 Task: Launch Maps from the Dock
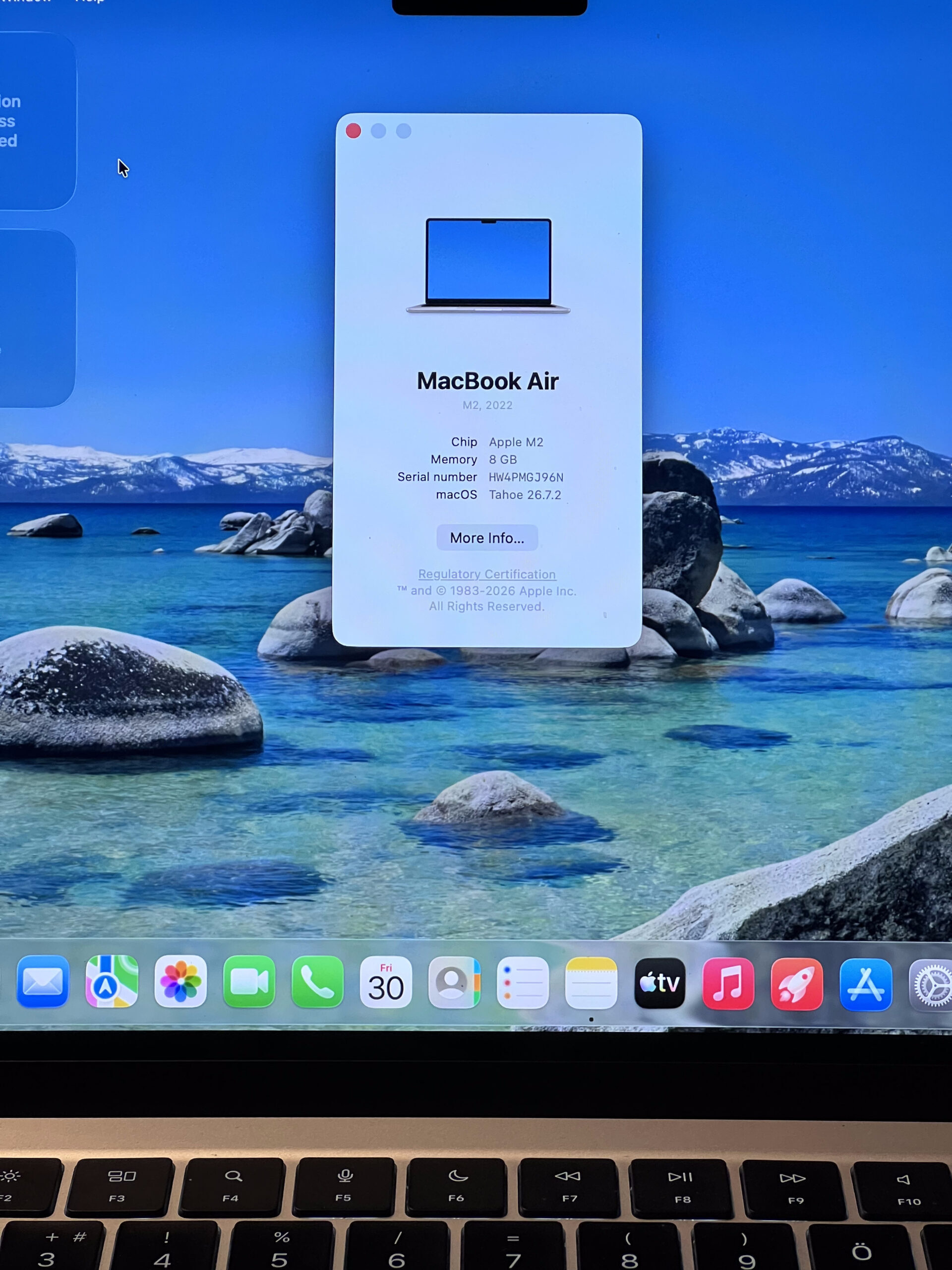pos(112,981)
